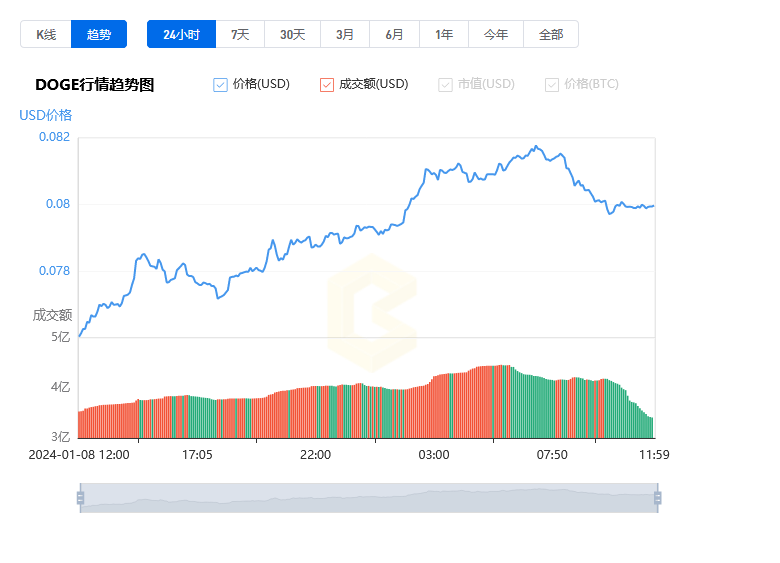Toggle the 价格(USD) checkbox

click(221, 85)
